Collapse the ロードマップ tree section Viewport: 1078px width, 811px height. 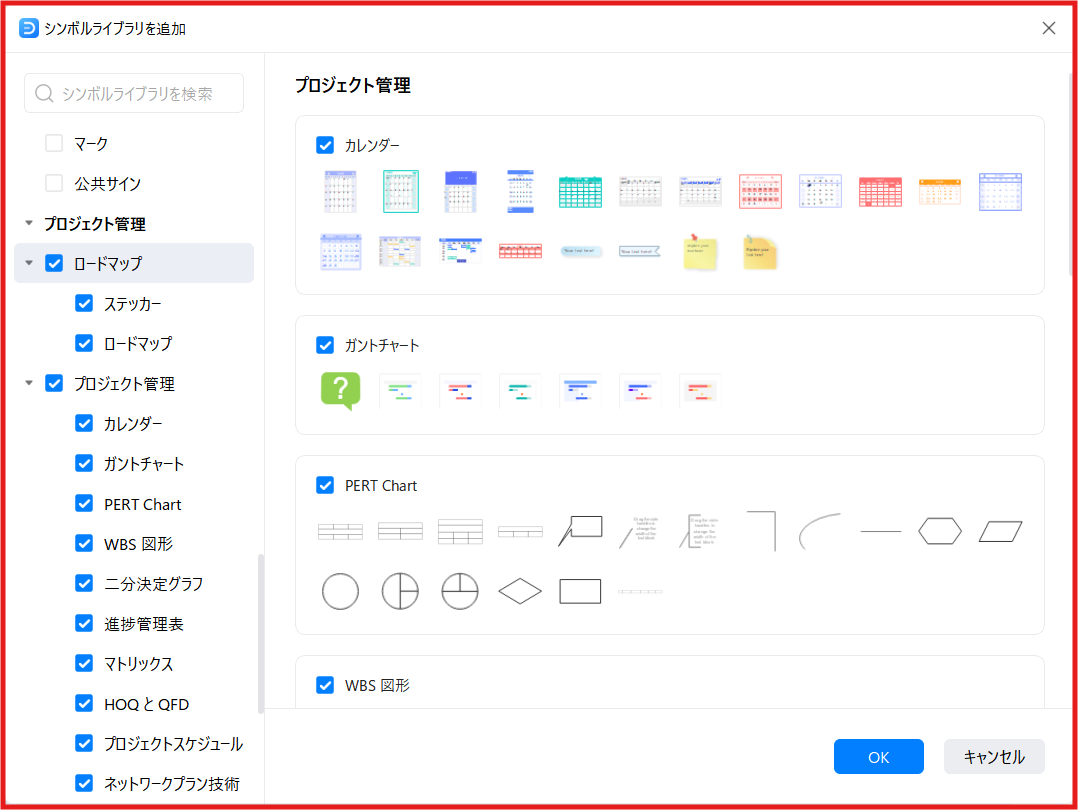pyautogui.click(x=29, y=263)
